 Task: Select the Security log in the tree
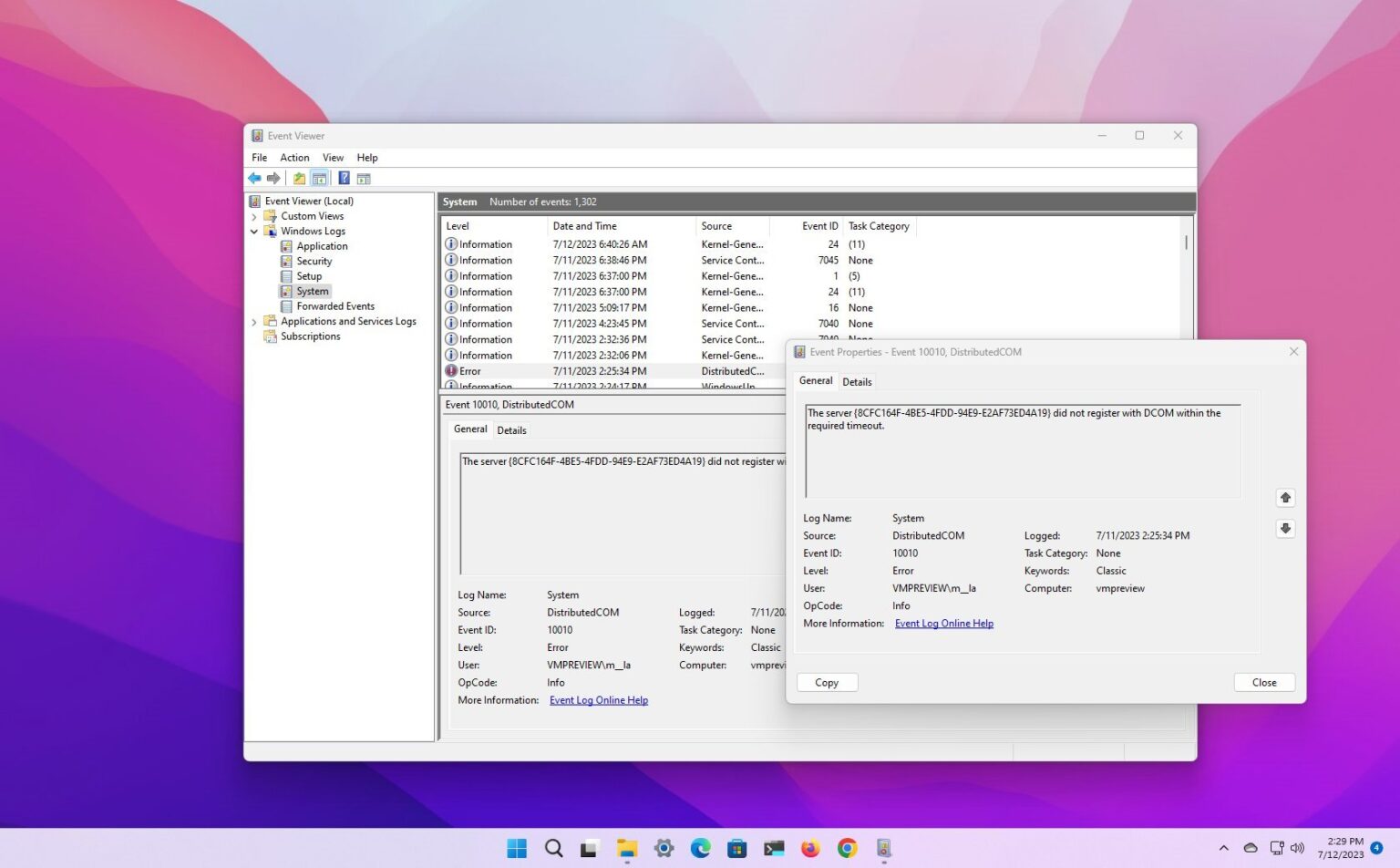click(313, 261)
